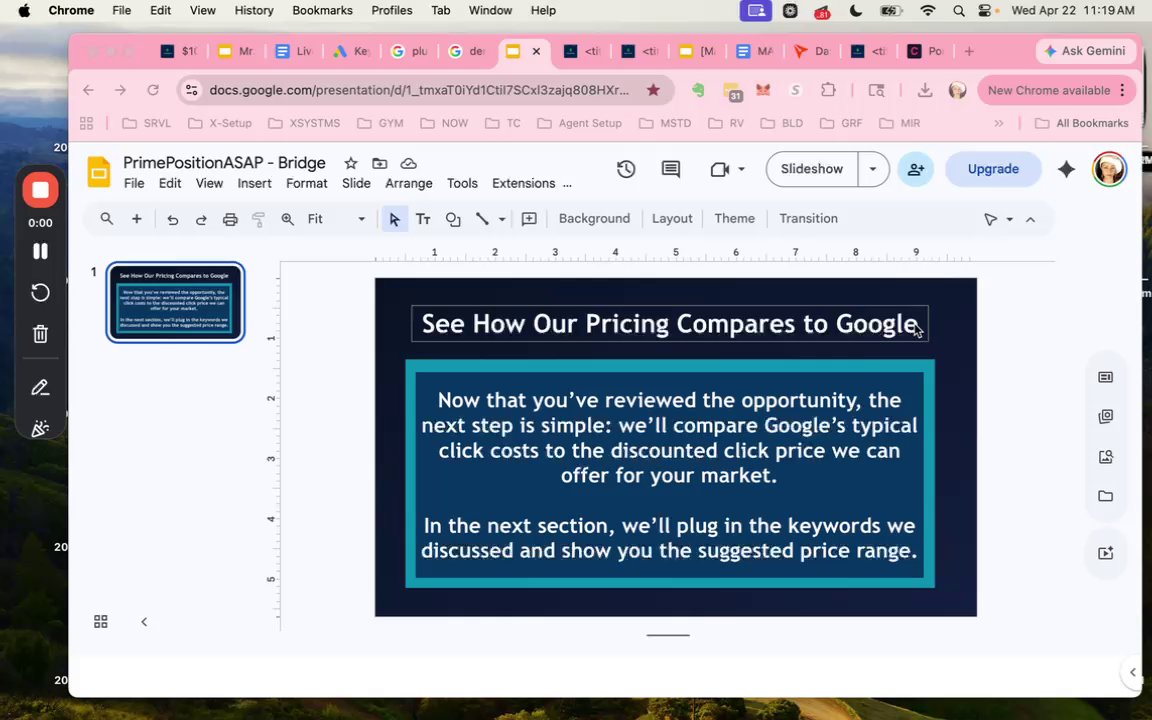The image size is (1152, 720).
Task: Open camera meeting dropdown arrow
Action: click(x=741, y=169)
